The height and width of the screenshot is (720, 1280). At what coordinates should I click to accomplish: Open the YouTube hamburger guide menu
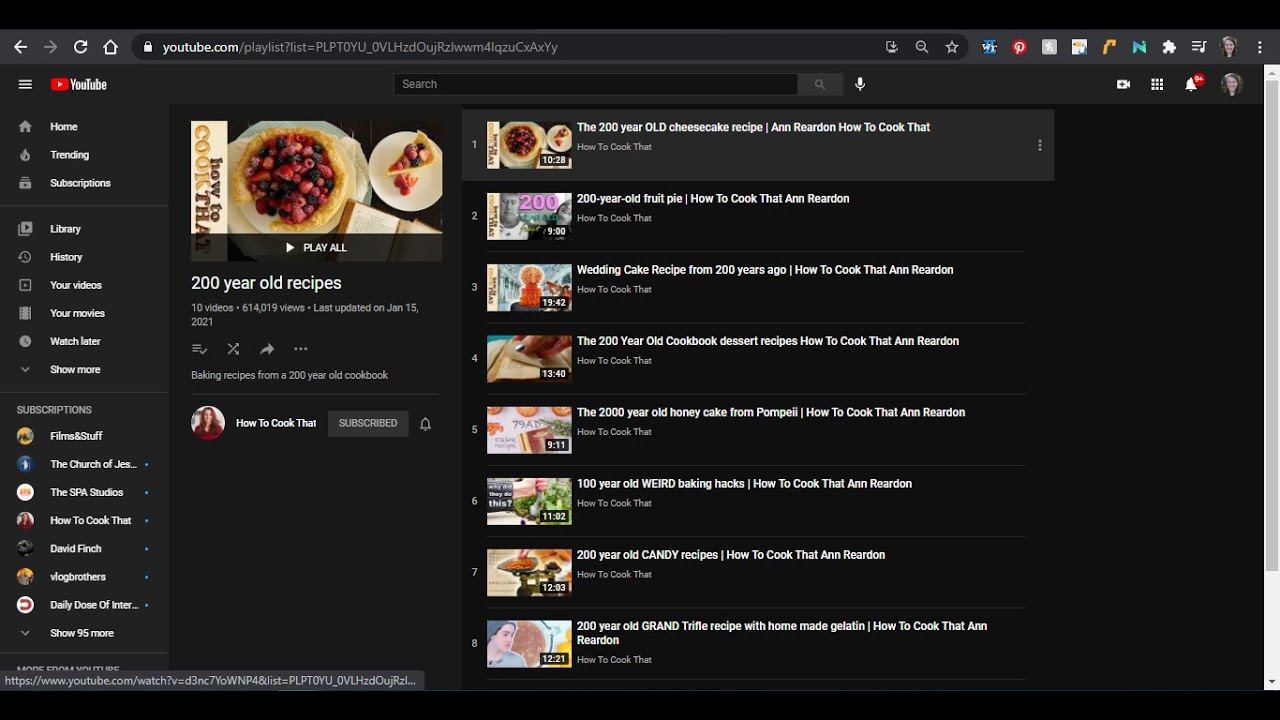25,84
